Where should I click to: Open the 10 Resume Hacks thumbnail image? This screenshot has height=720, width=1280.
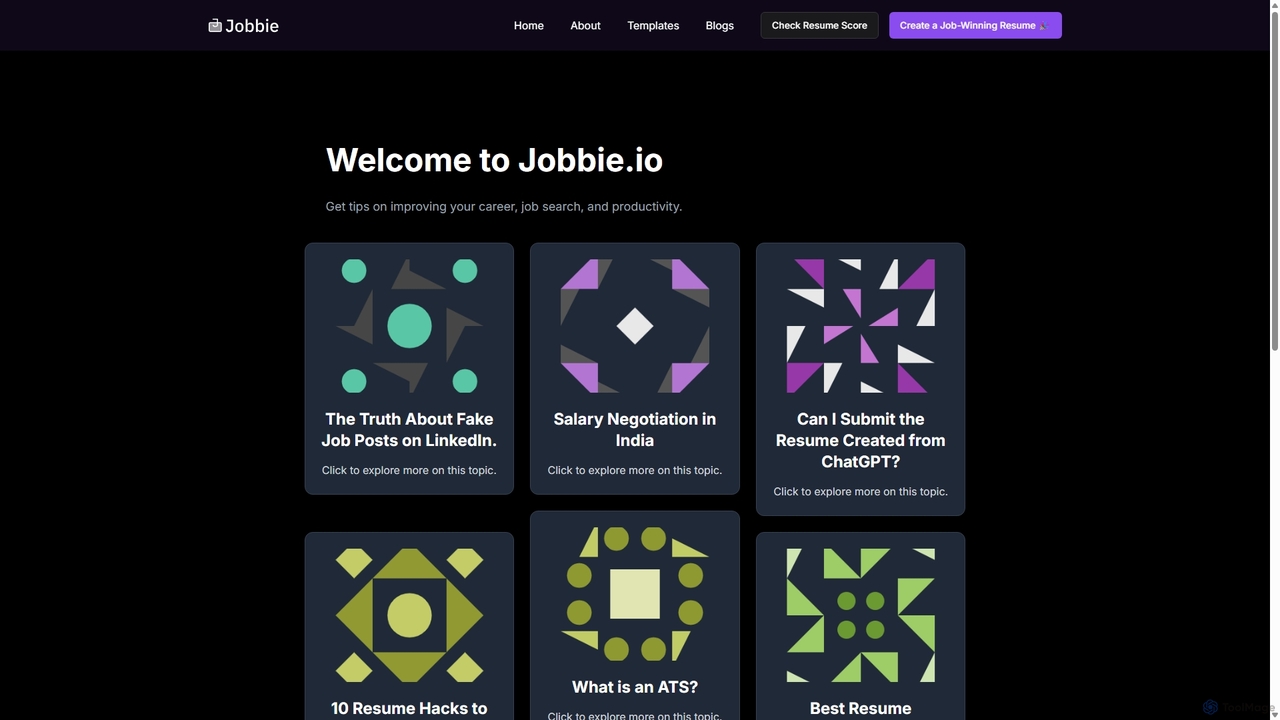click(x=409, y=615)
